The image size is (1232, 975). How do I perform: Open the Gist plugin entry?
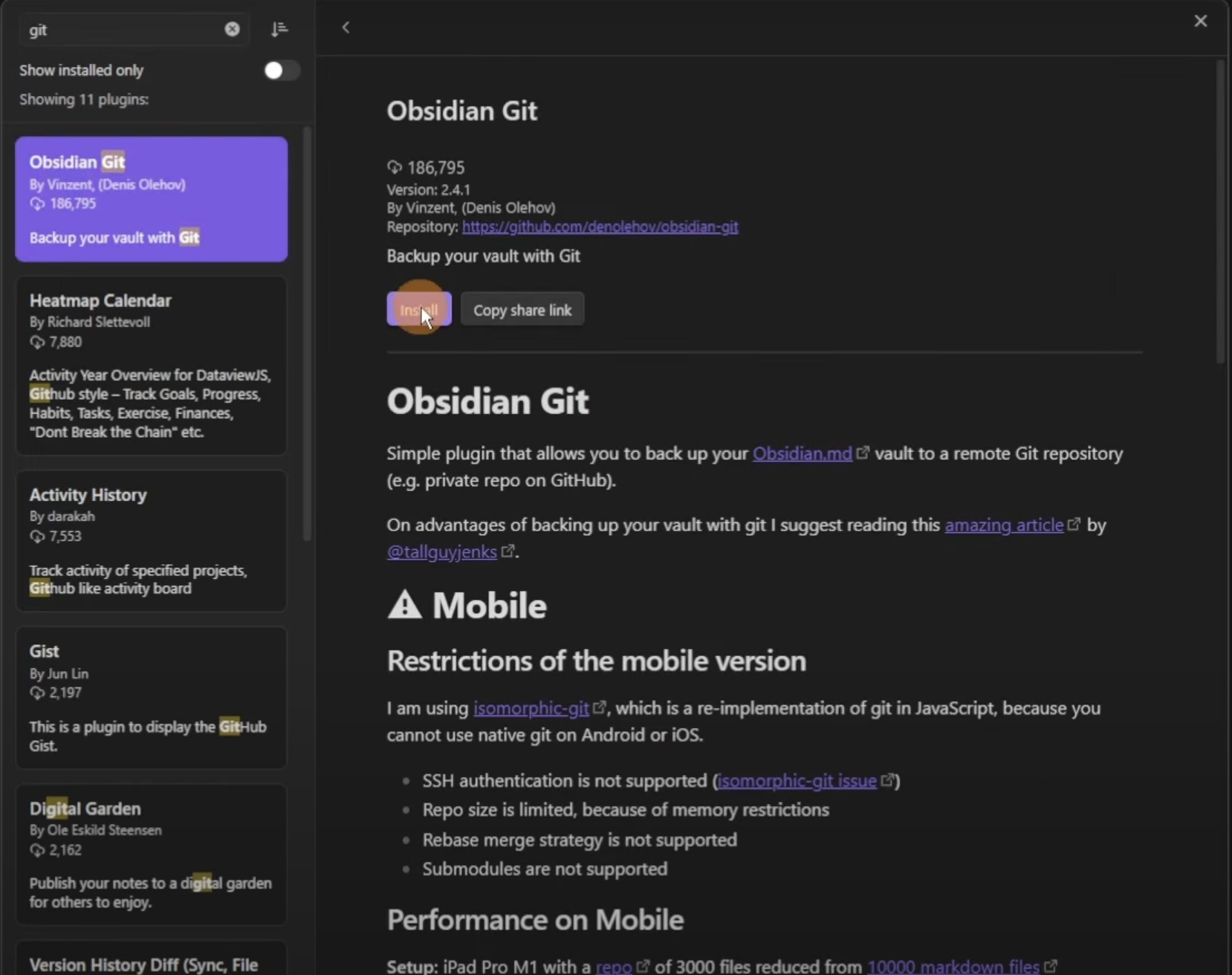(152, 698)
